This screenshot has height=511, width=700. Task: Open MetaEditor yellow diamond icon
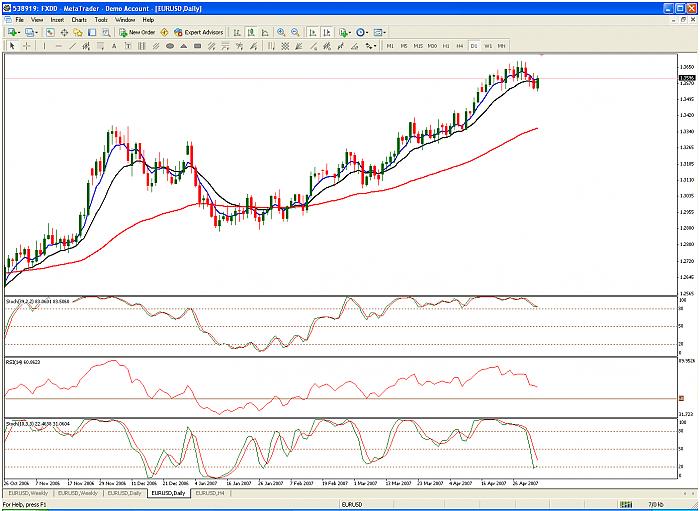click(x=164, y=33)
